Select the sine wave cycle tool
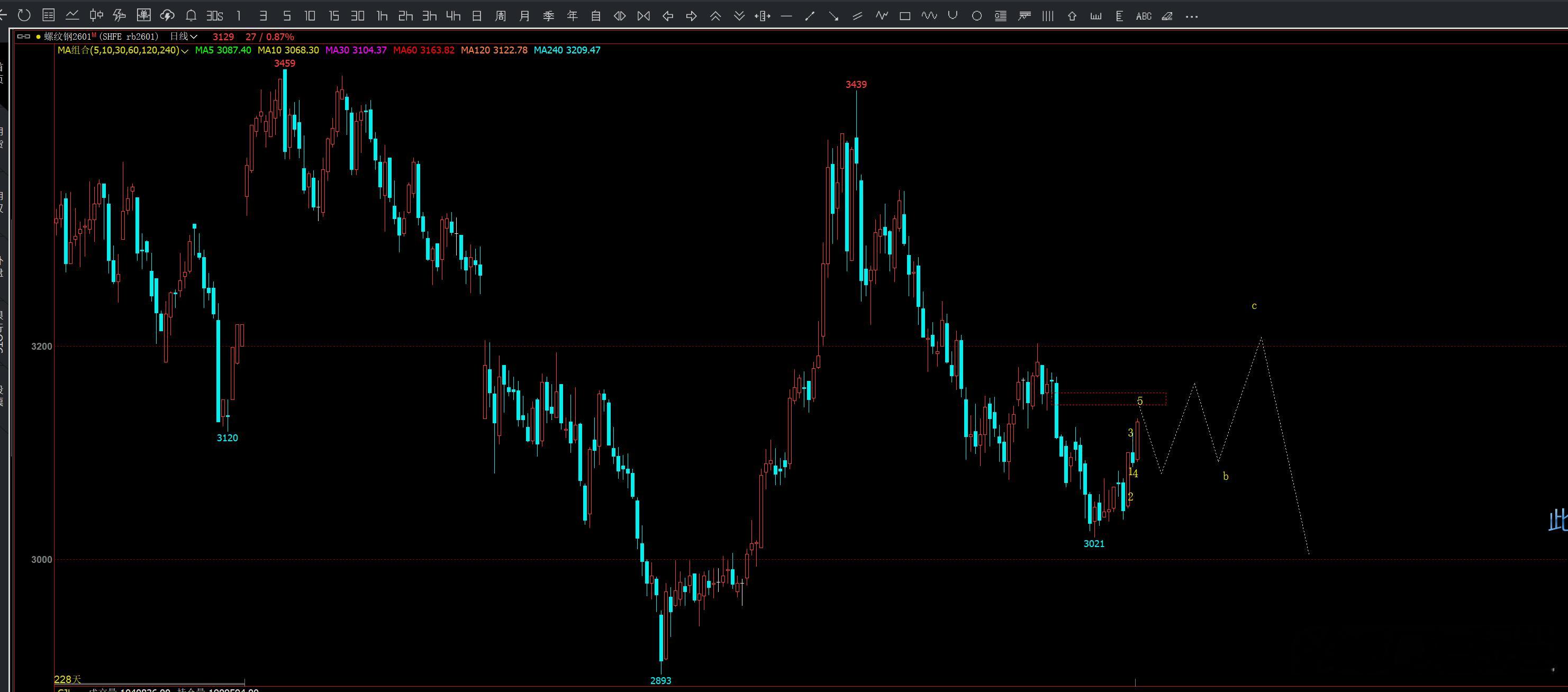 tap(929, 16)
